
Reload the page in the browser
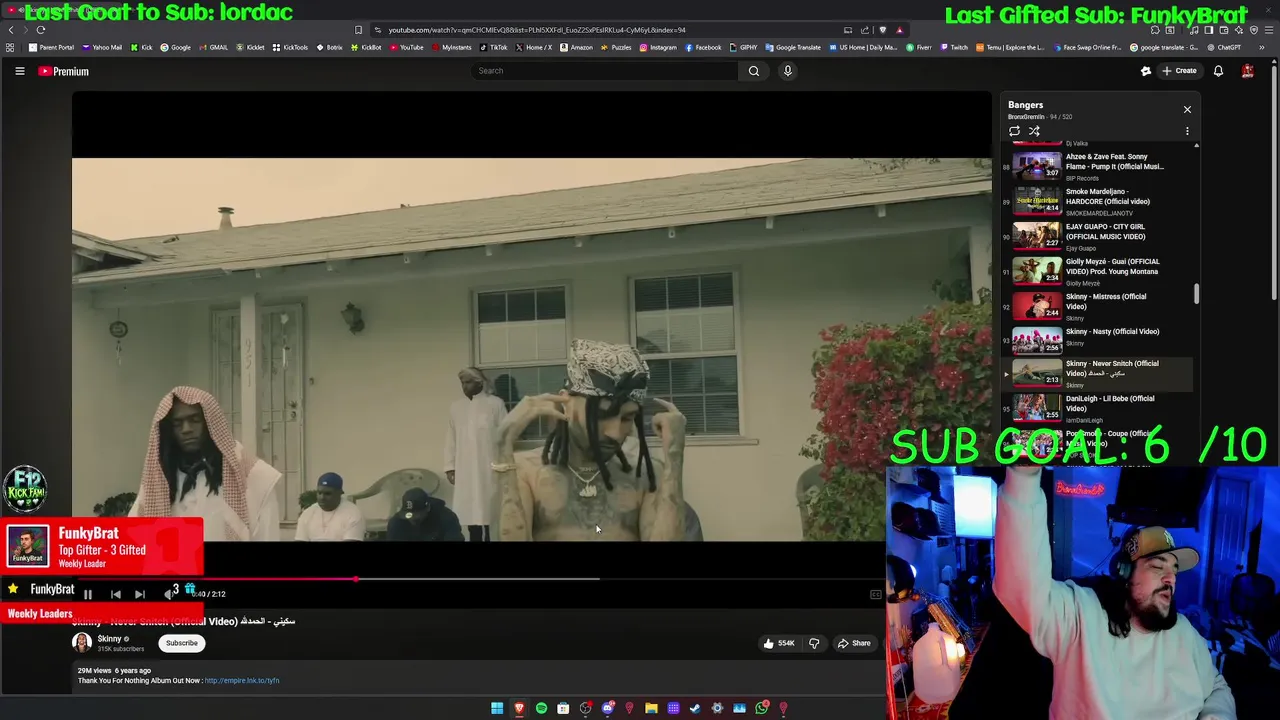click(41, 30)
